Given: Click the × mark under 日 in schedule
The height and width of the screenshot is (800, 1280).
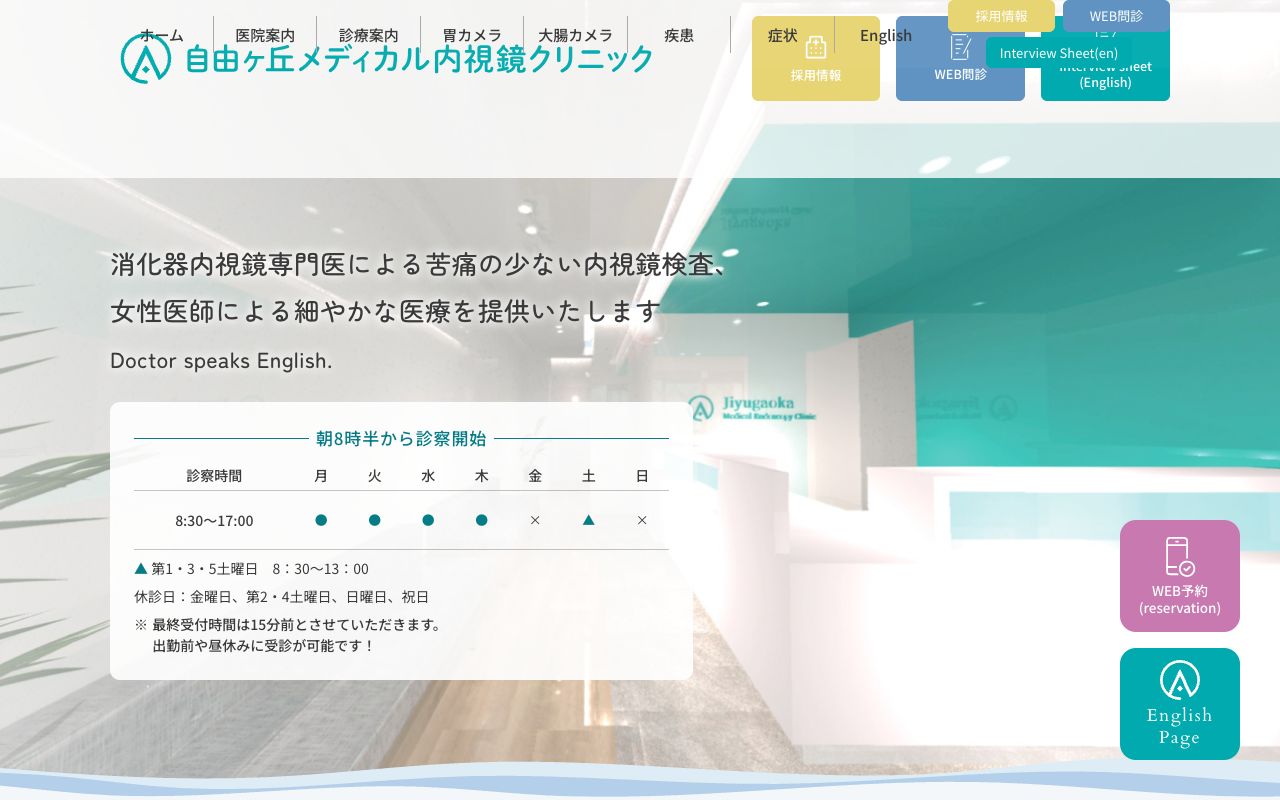Looking at the screenshot, I should click(642, 520).
